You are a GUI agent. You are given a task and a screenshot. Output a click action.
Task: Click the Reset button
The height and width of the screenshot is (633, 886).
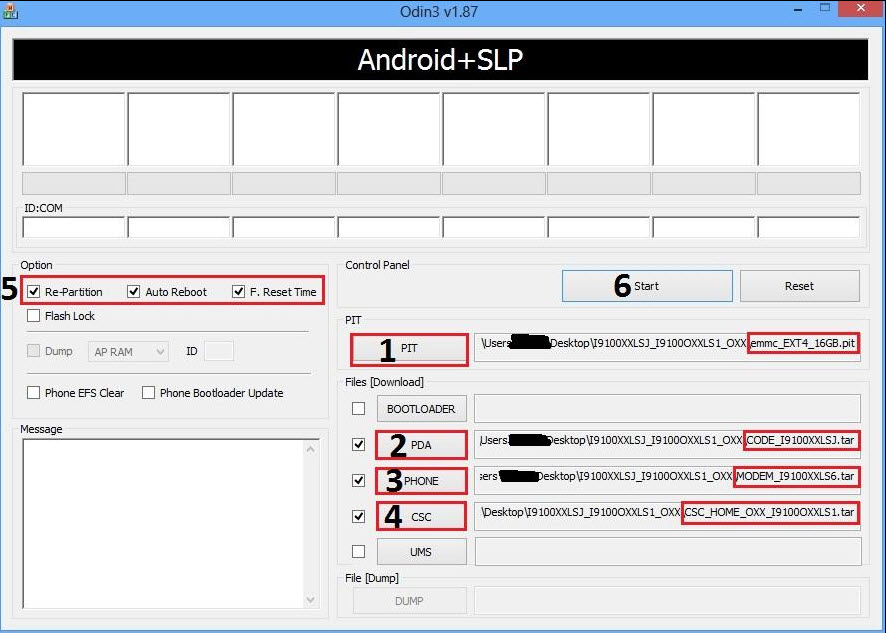click(800, 286)
